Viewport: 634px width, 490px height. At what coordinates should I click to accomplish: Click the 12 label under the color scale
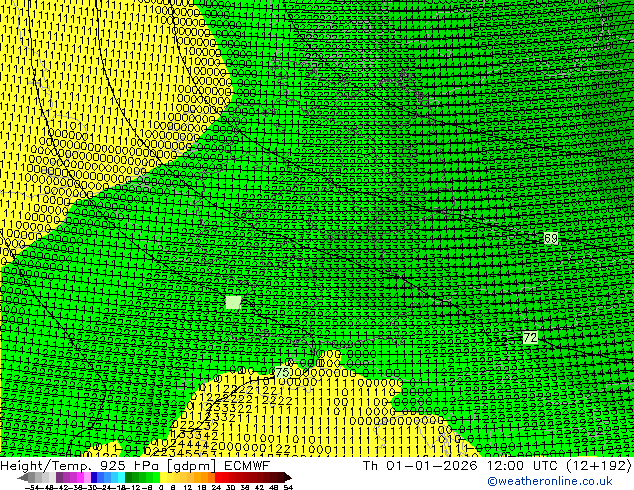(188, 488)
